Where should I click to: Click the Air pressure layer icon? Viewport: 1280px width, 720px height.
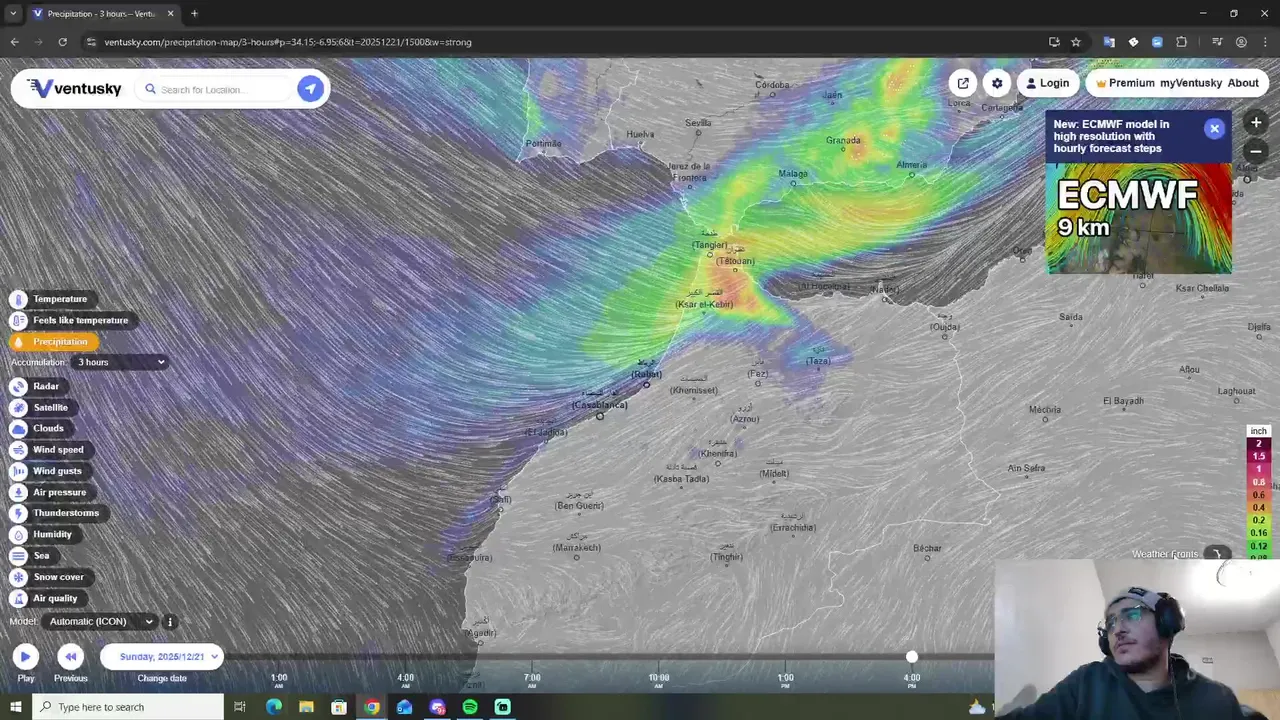[x=18, y=492]
